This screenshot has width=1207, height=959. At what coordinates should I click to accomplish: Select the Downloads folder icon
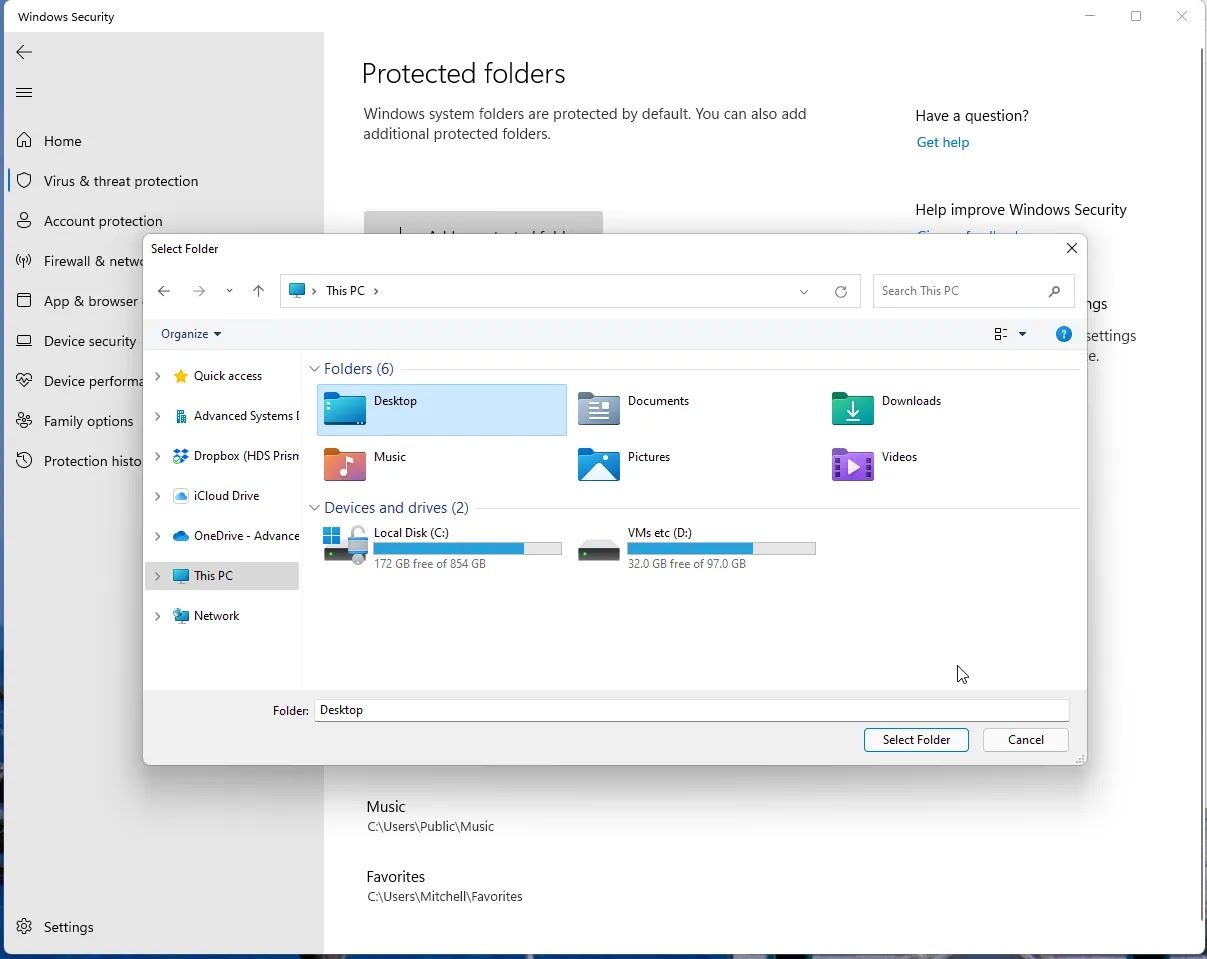click(853, 409)
